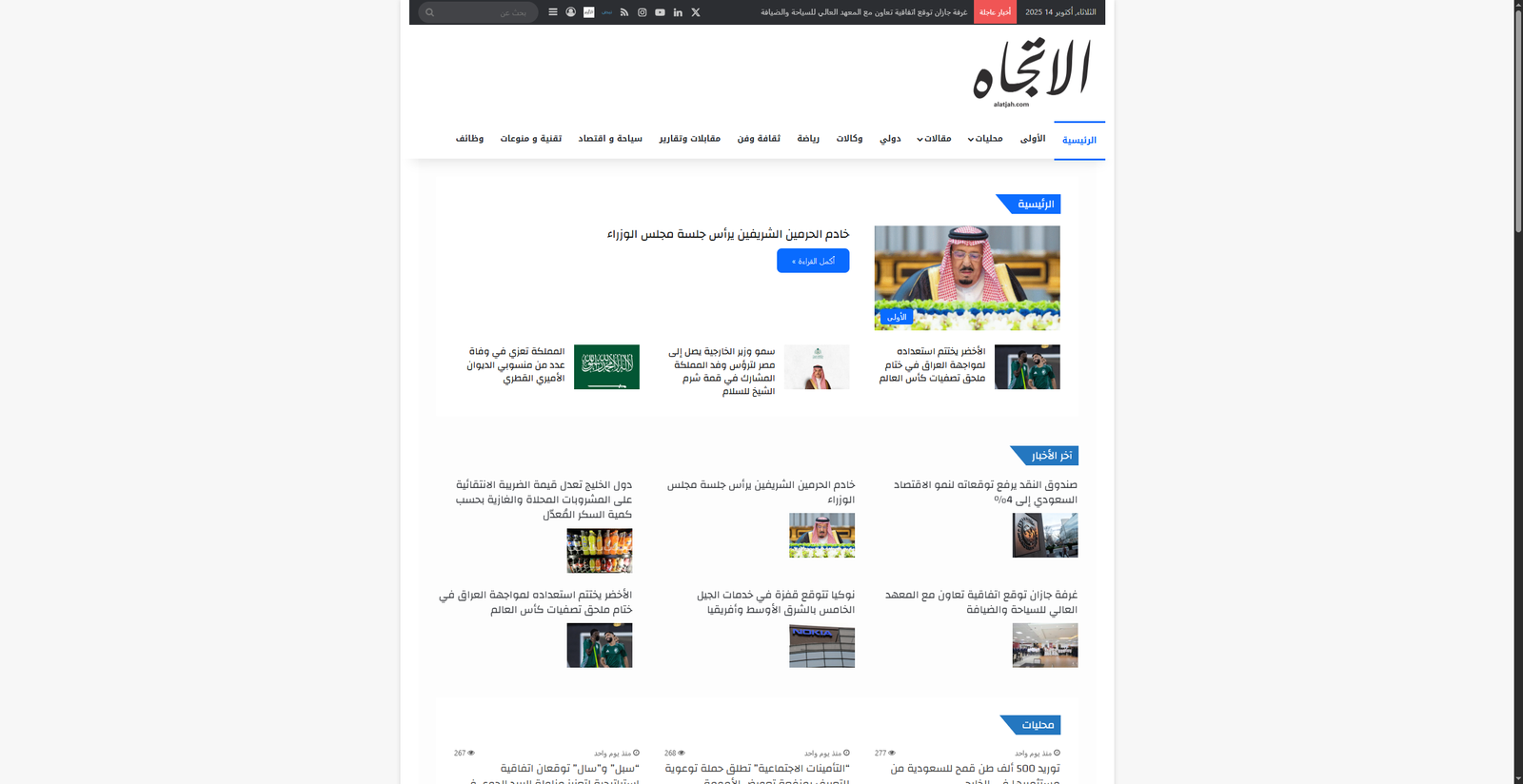Image resolution: width=1523 pixels, height=784 pixels.
Task: Open the وظائف menu item
Action: pyautogui.click(x=469, y=139)
